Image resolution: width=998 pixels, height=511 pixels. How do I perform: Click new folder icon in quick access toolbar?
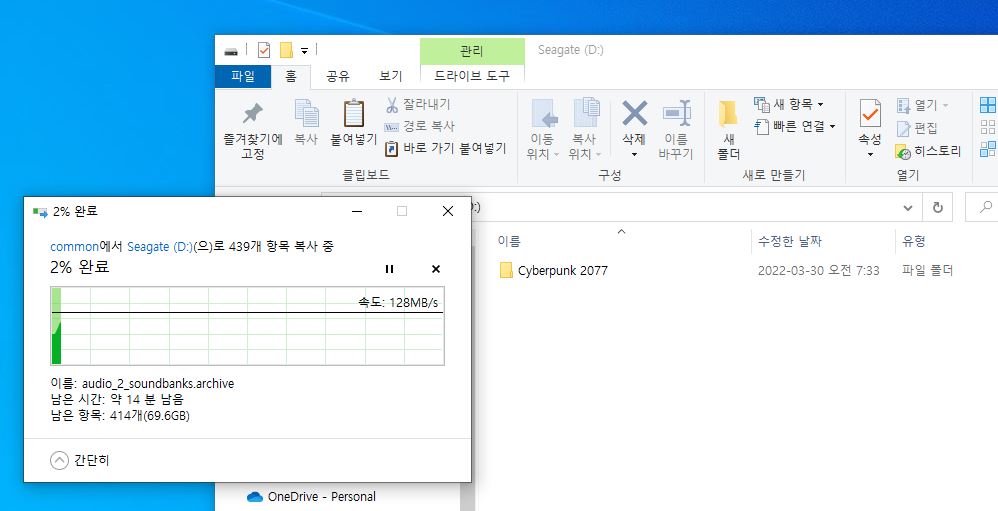[x=286, y=50]
